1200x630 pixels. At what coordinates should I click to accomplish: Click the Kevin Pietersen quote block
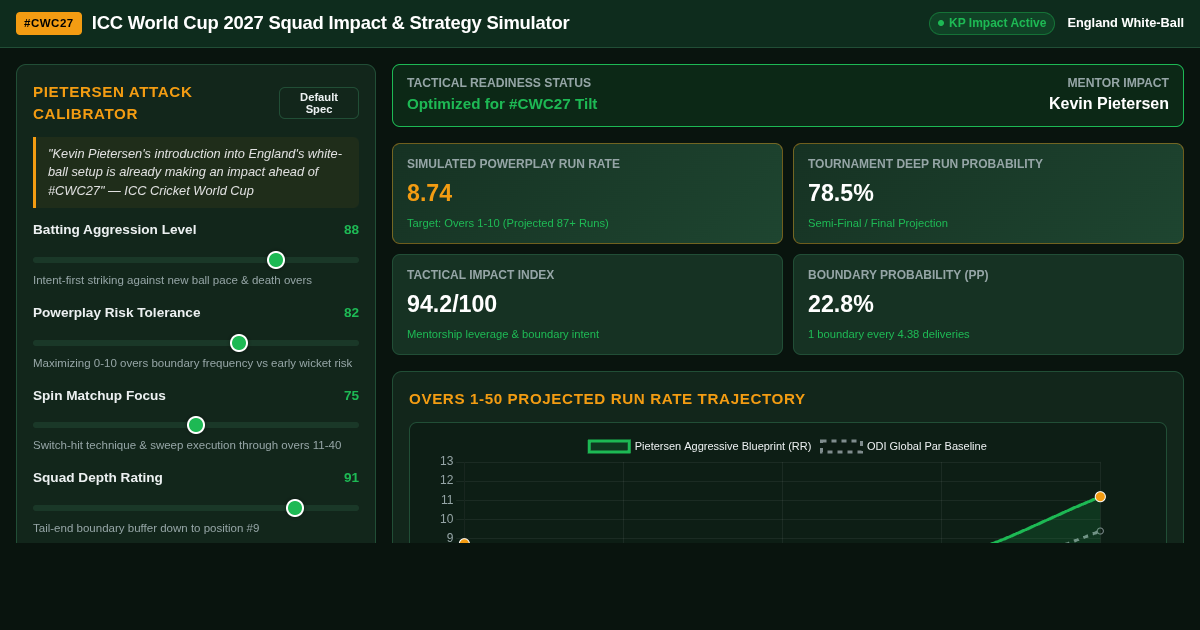point(196,172)
